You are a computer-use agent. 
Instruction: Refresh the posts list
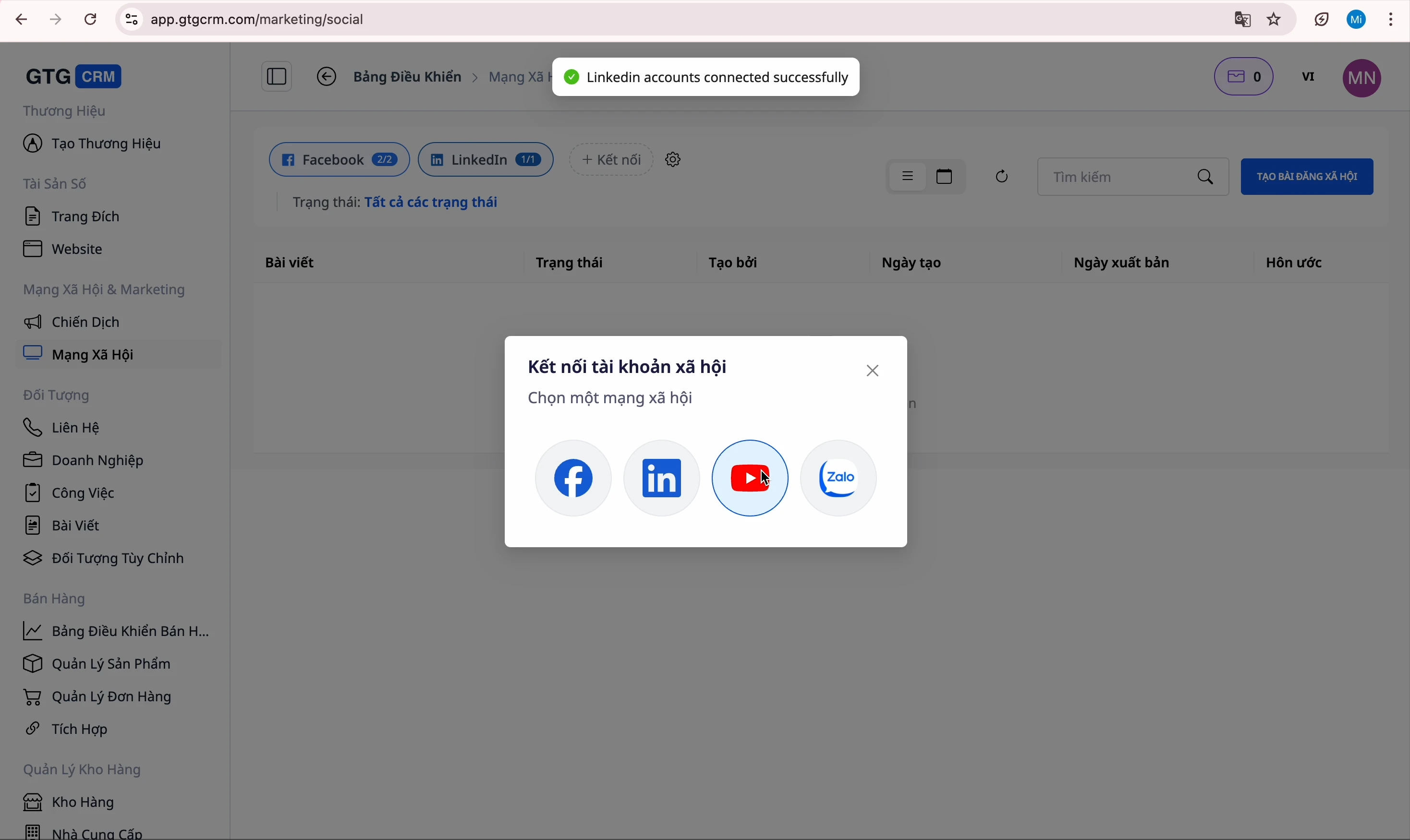pyautogui.click(x=1000, y=176)
